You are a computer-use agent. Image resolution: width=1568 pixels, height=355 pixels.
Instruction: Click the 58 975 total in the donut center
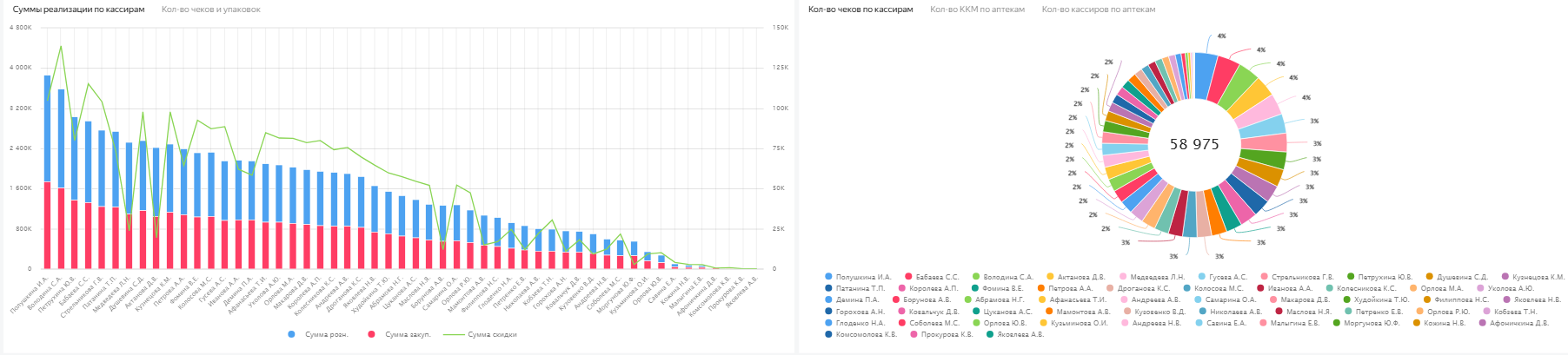tap(1194, 144)
